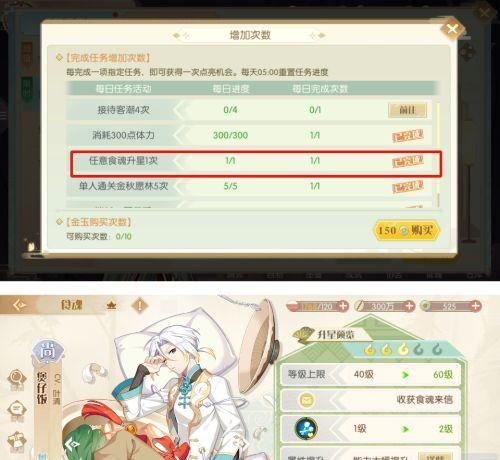Click the blue skill icon in 1级 row
The width and height of the screenshot is (500, 460).
click(306, 428)
